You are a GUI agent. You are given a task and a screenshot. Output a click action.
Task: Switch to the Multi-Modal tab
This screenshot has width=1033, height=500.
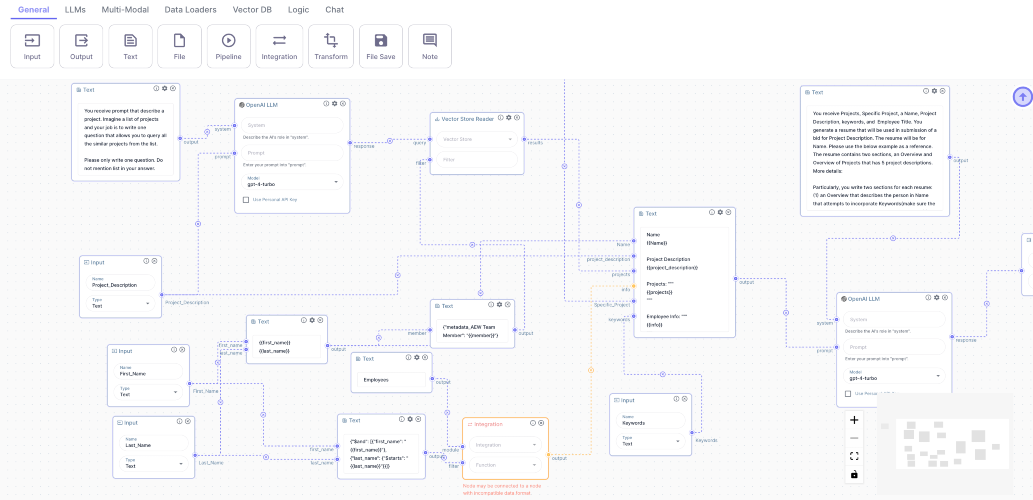pos(125,10)
